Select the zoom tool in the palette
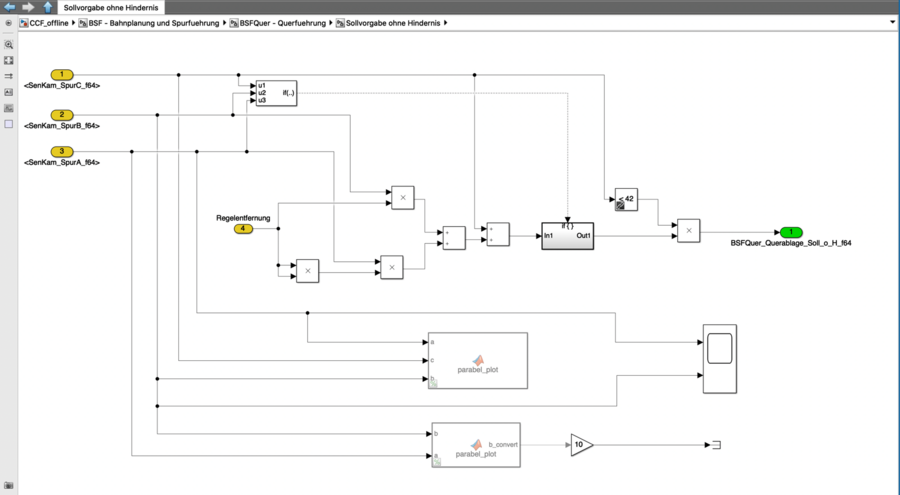Screen dimensions: 900x495 (x=9, y=45)
